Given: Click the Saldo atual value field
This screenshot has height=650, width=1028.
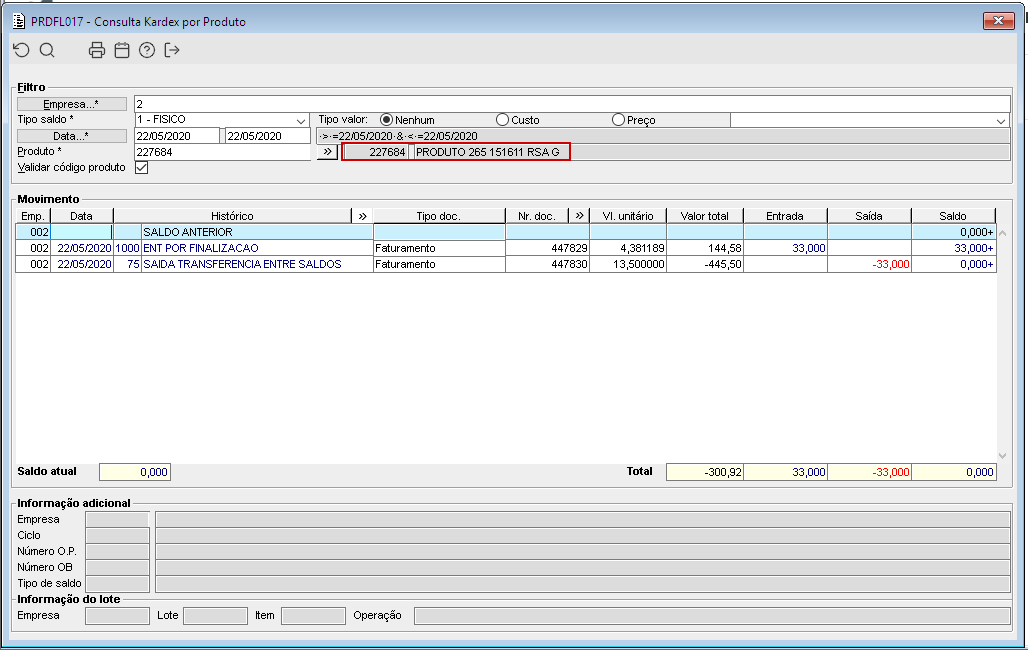Looking at the screenshot, I should tap(135, 472).
